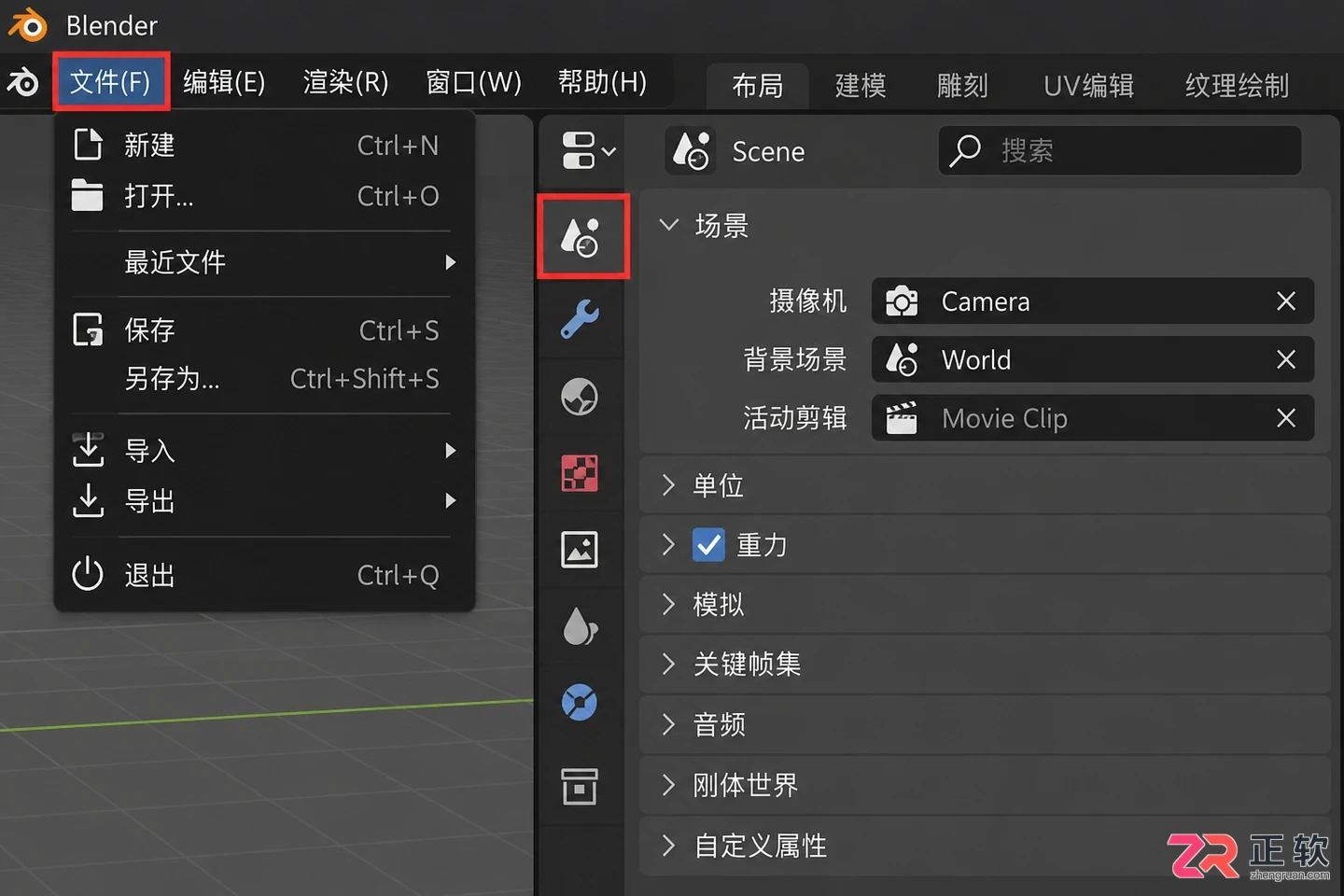
Task: Switch to the 建模 workspace tab
Action: click(x=861, y=86)
